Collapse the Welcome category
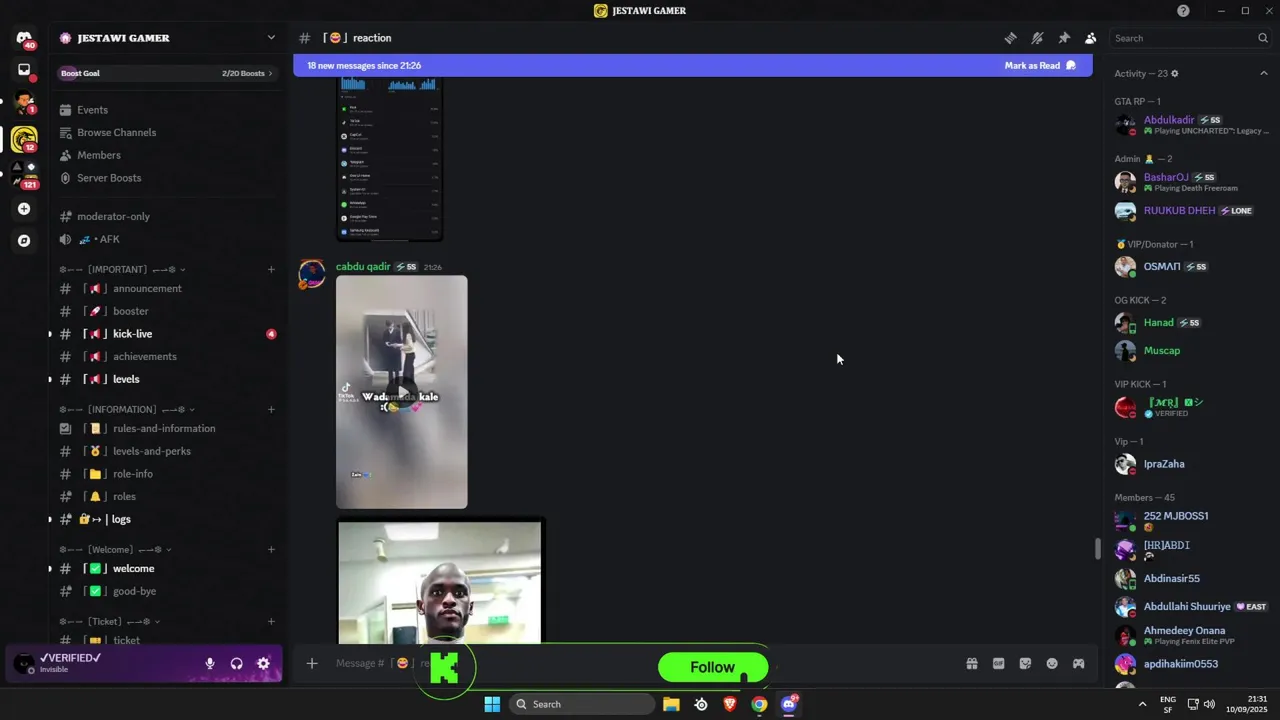 115,549
